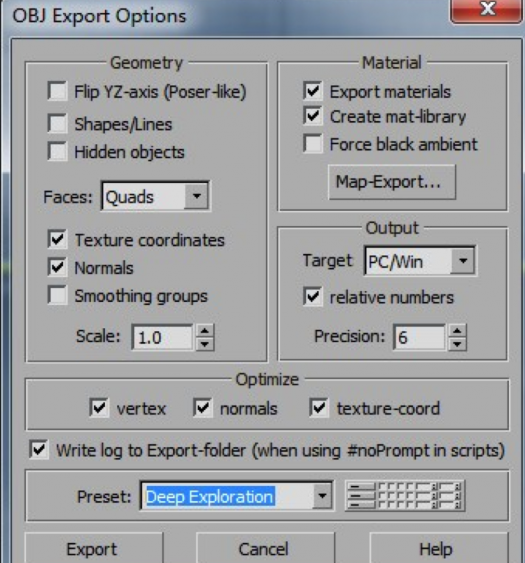Enable Flip YZ-axis (Poser-like) checkbox

[57, 91]
